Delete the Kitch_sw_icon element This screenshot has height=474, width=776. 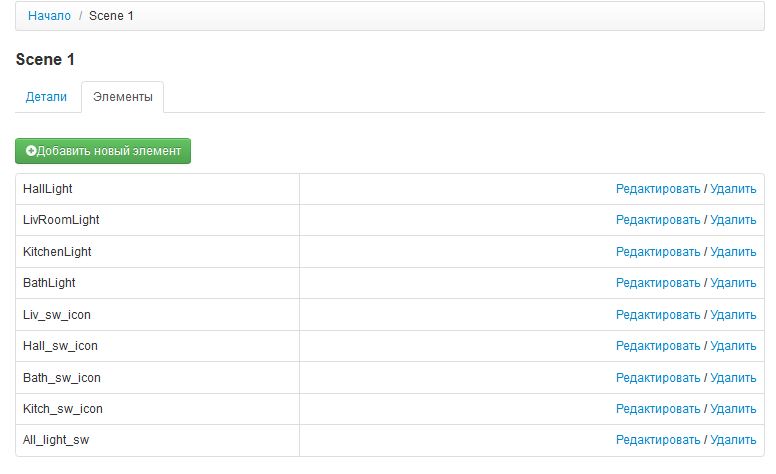[x=733, y=409]
